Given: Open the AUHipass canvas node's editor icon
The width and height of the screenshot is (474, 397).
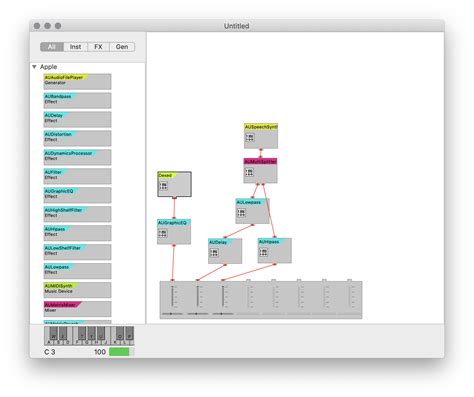Looking at the screenshot, I should [263, 252].
